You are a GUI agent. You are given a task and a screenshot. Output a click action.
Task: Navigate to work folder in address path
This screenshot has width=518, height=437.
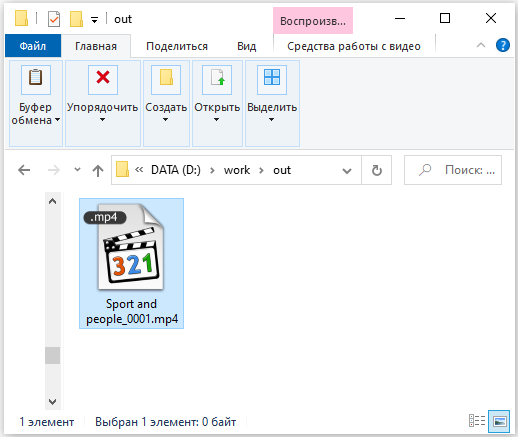[237, 170]
